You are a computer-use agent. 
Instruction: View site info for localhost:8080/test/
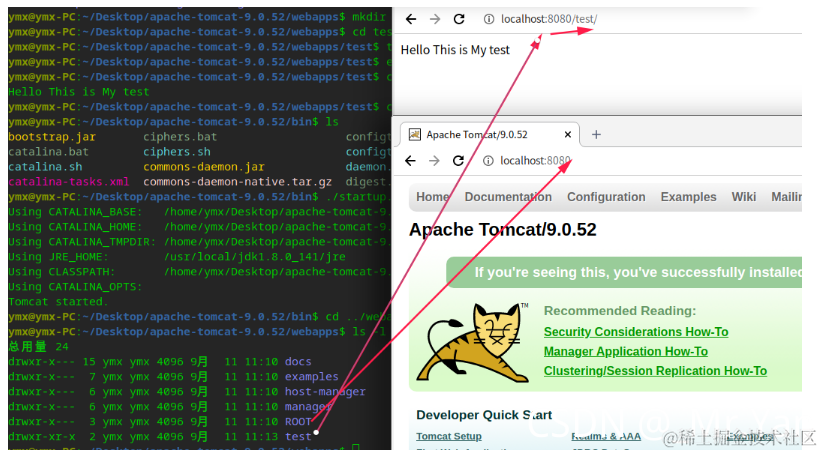(489, 19)
